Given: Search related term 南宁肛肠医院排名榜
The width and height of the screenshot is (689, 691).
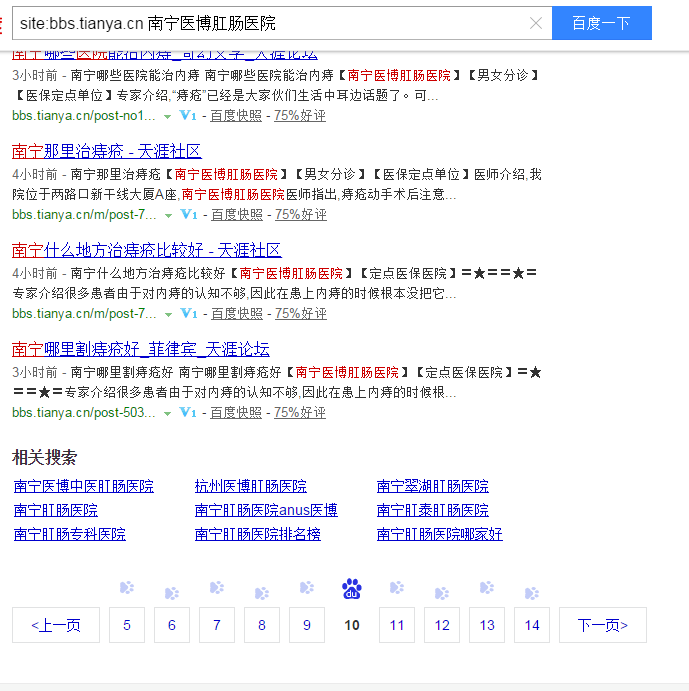Looking at the screenshot, I should click(x=258, y=534).
